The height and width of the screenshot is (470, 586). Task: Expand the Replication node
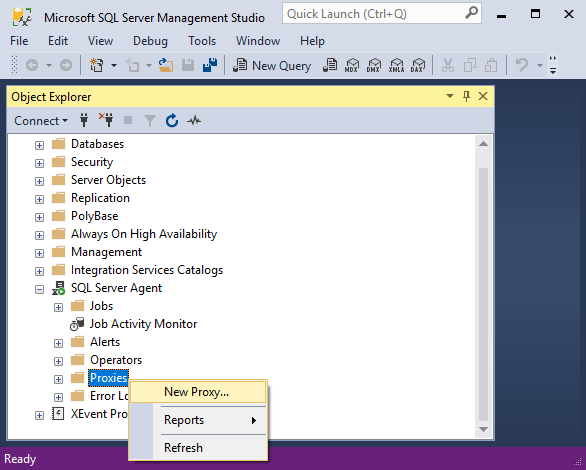tap(39, 199)
